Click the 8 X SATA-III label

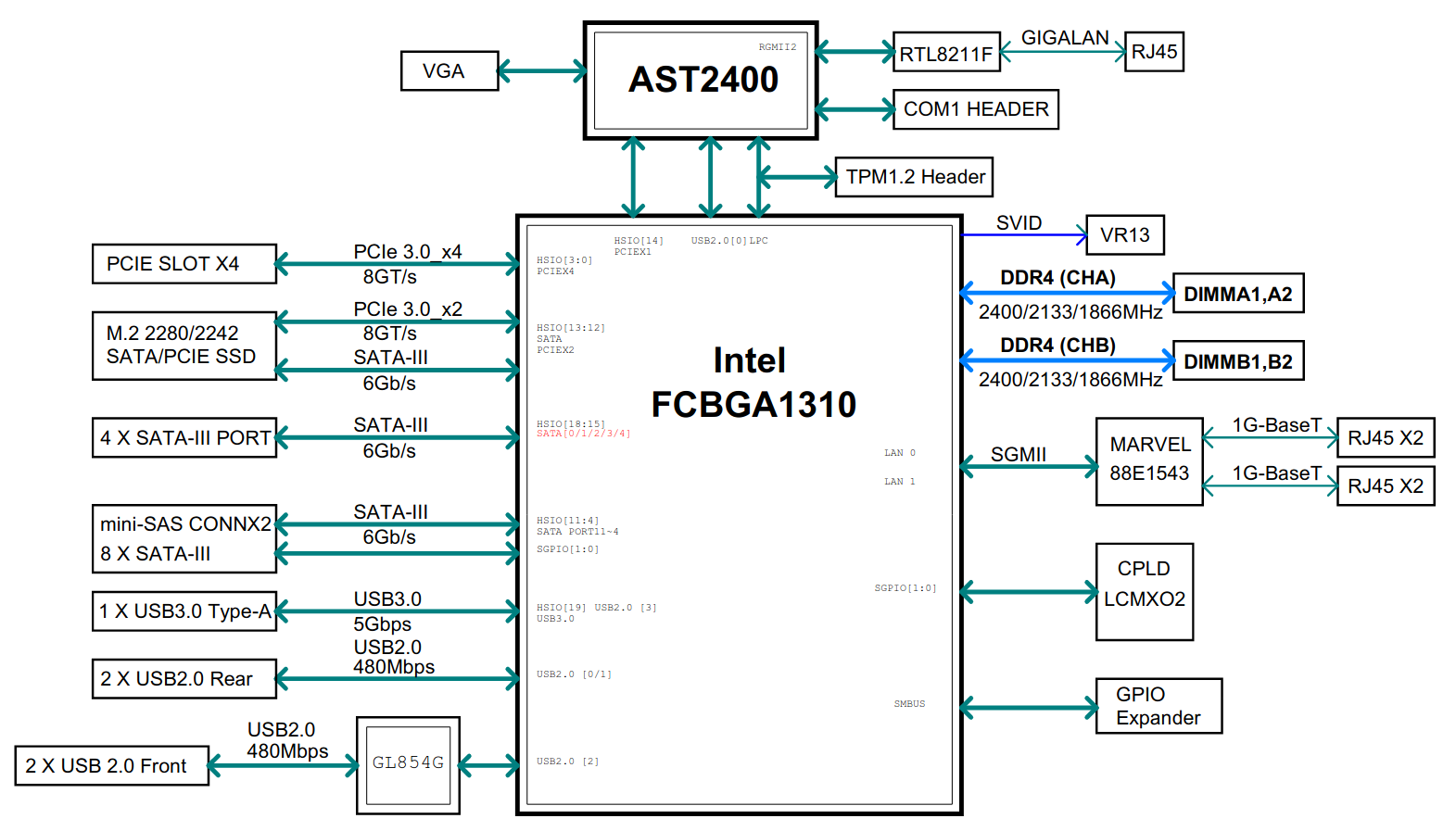pos(155,554)
